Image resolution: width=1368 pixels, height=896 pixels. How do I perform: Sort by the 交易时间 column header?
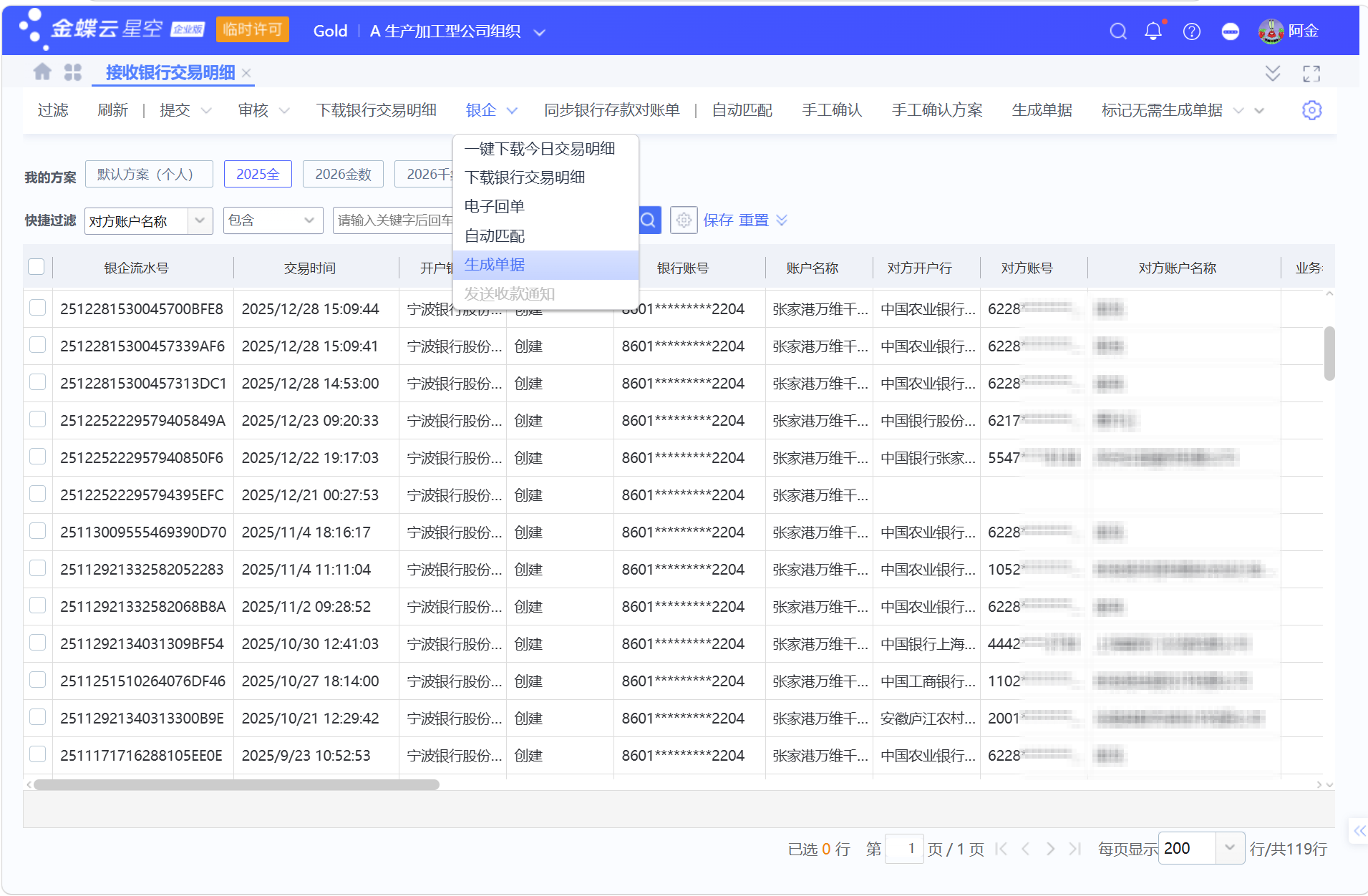pyautogui.click(x=310, y=268)
